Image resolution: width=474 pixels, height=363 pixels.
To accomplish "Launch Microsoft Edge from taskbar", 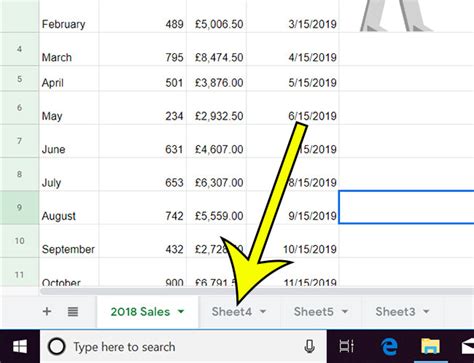I will pyautogui.click(x=389, y=347).
